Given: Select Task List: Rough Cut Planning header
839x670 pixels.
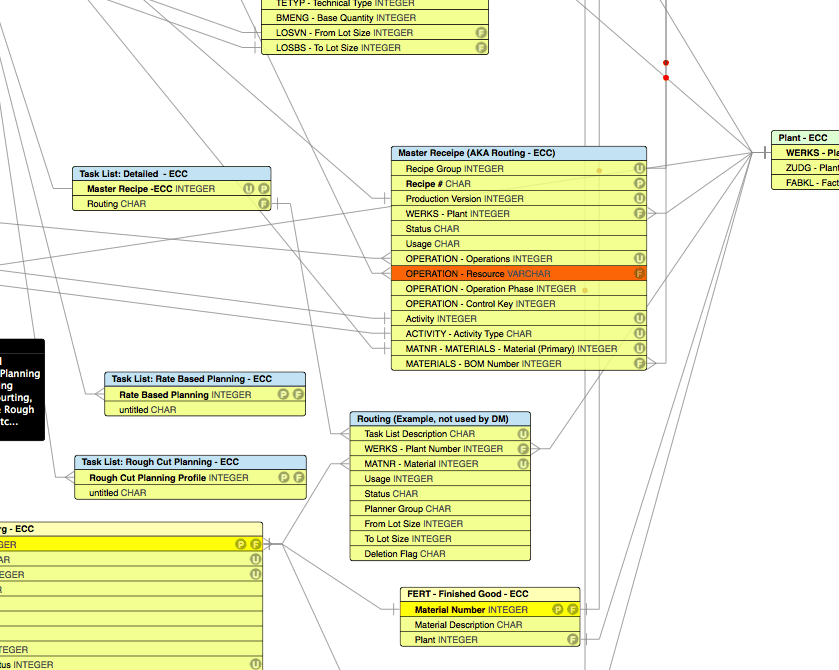Looking at the screenshot, I should tap(190, 462).
